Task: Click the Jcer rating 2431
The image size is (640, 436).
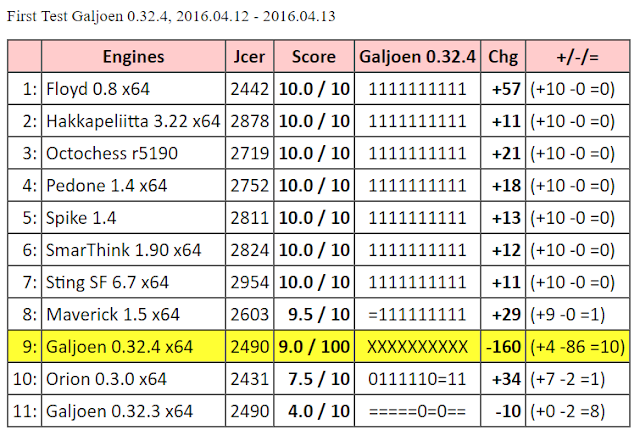Action: click(249, 379)
